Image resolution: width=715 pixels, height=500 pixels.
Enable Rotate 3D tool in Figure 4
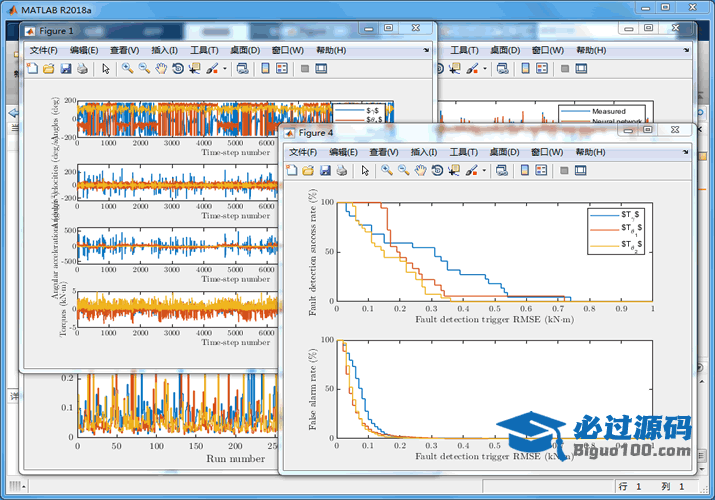(x=437, y=170)
